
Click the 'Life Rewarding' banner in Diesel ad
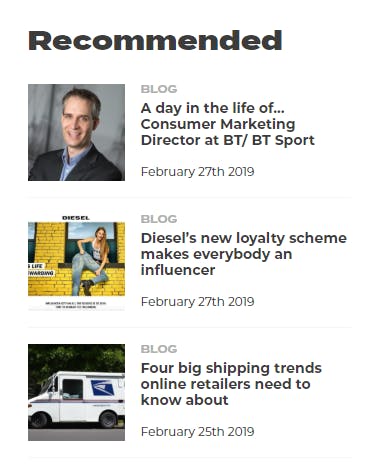41,270
